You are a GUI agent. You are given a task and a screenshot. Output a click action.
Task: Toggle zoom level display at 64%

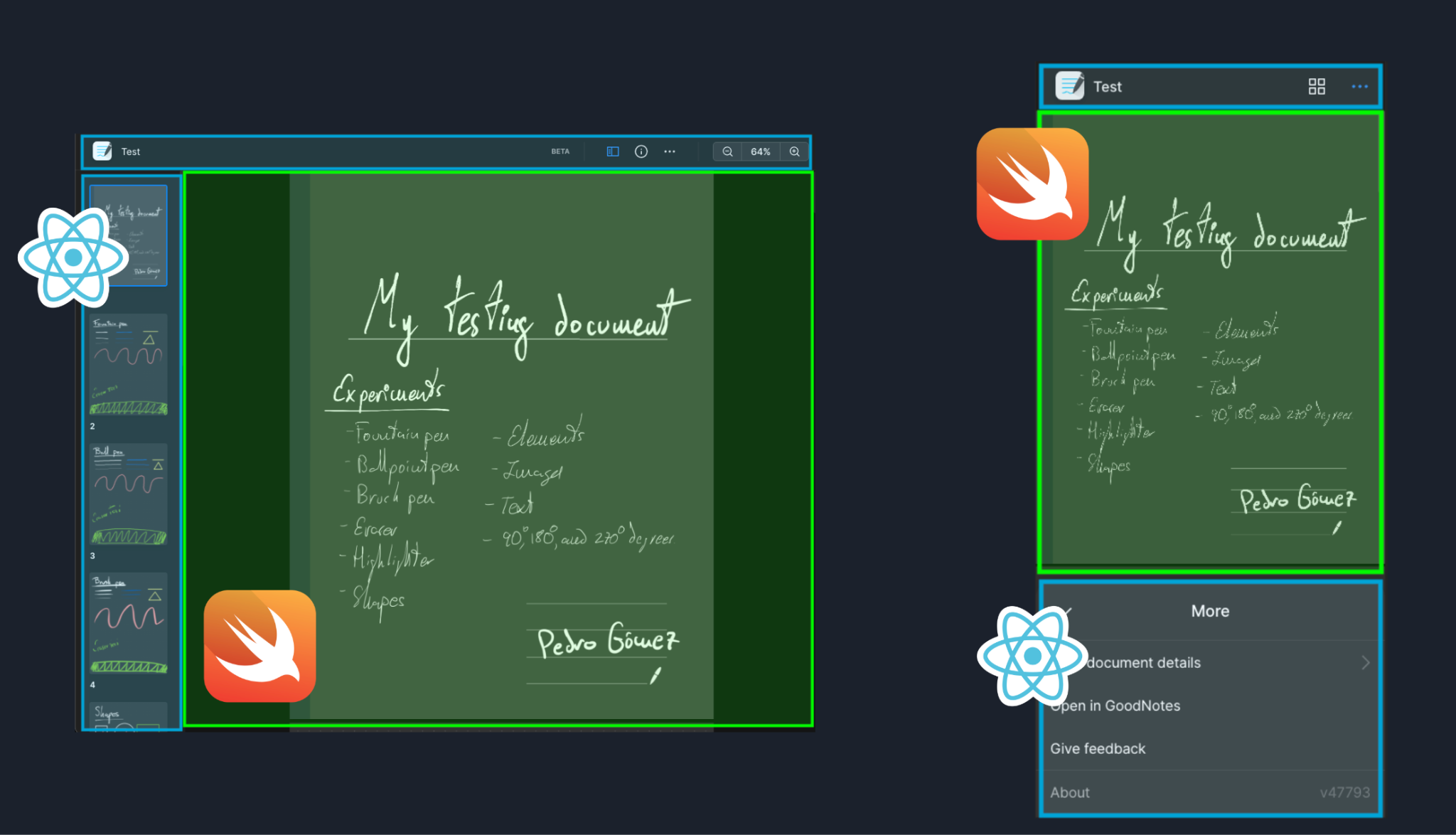click(758, 151)
